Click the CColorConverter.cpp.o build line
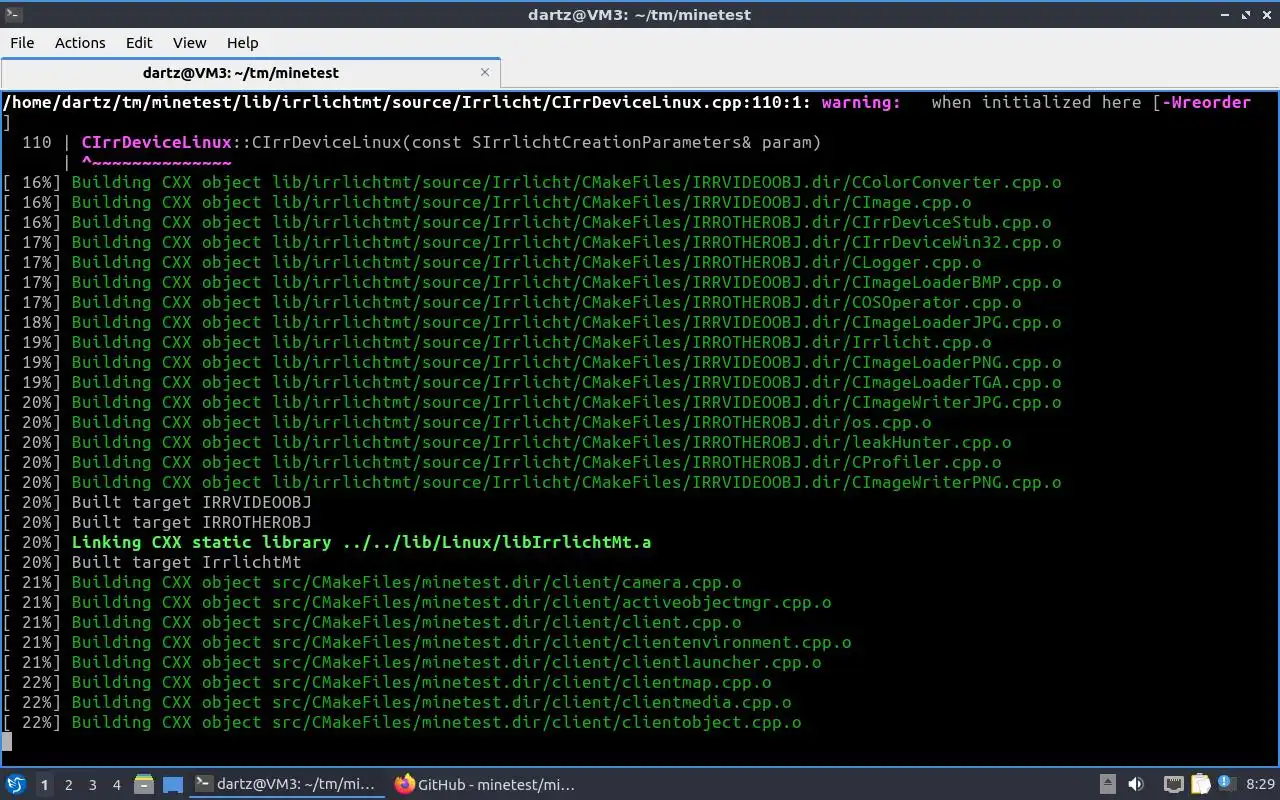The height and width of the screenshot is (800, 1280). 532,182
